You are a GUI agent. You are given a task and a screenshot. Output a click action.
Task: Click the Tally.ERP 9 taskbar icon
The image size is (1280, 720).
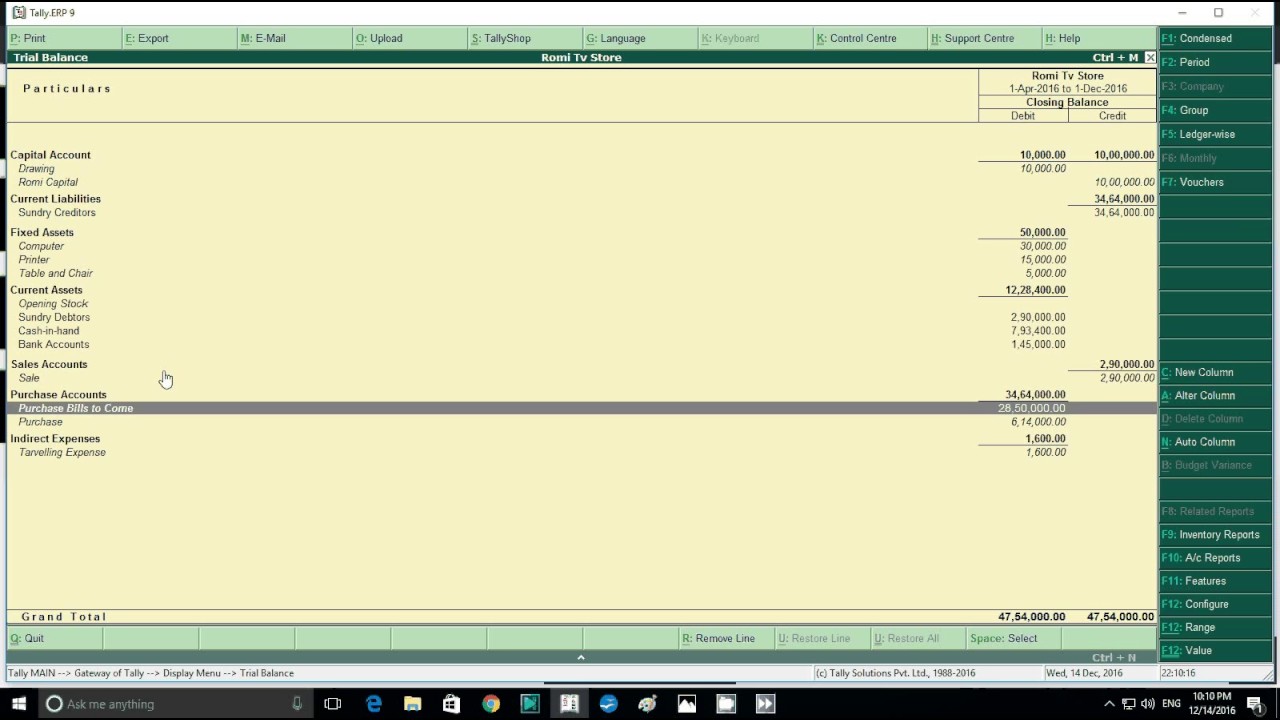pyautogui.click(x=569, y=704)
